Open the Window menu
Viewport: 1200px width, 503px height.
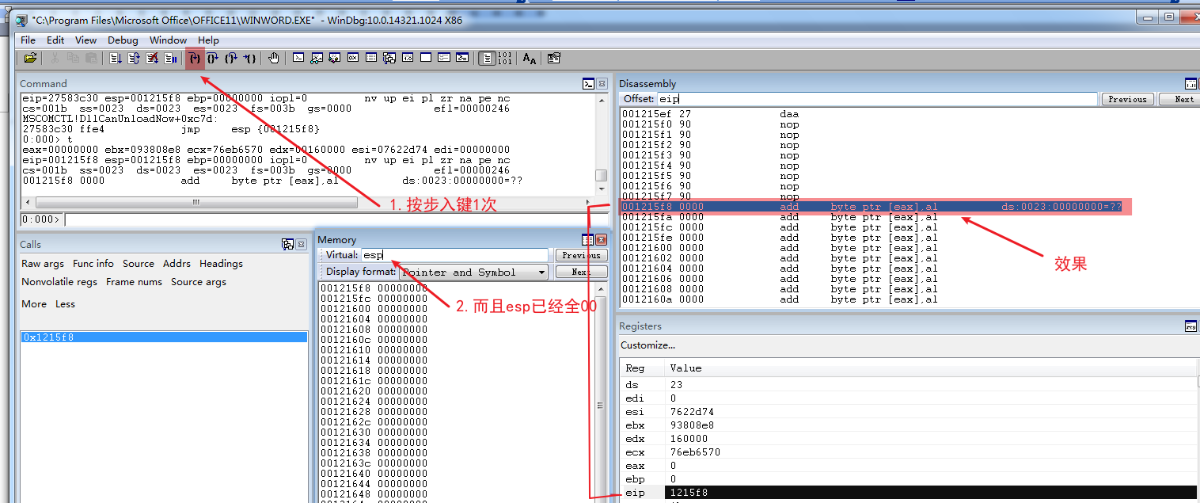tap(168, 40)
